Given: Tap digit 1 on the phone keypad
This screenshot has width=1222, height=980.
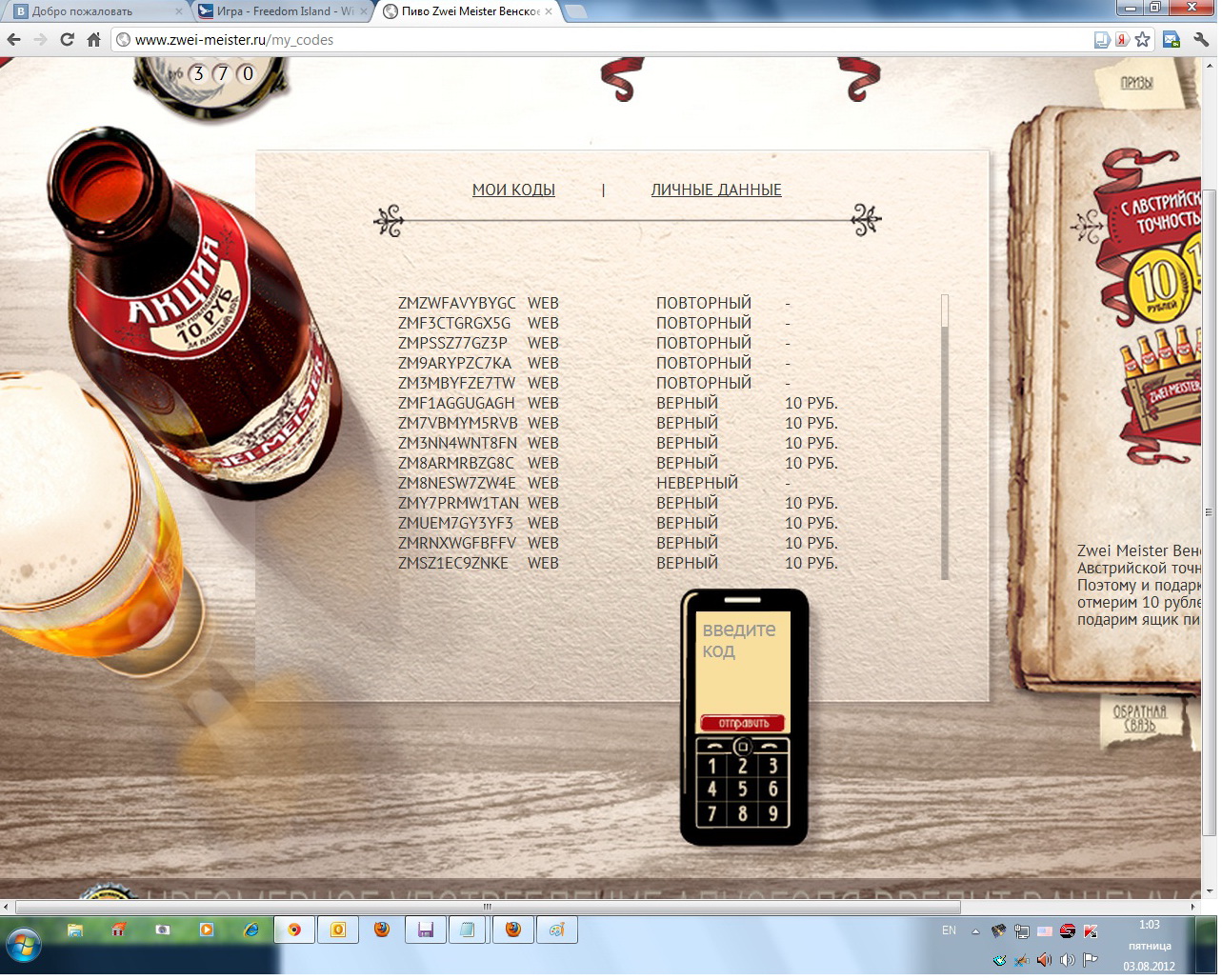Looking at the screenshot, I should click(711, 766).
